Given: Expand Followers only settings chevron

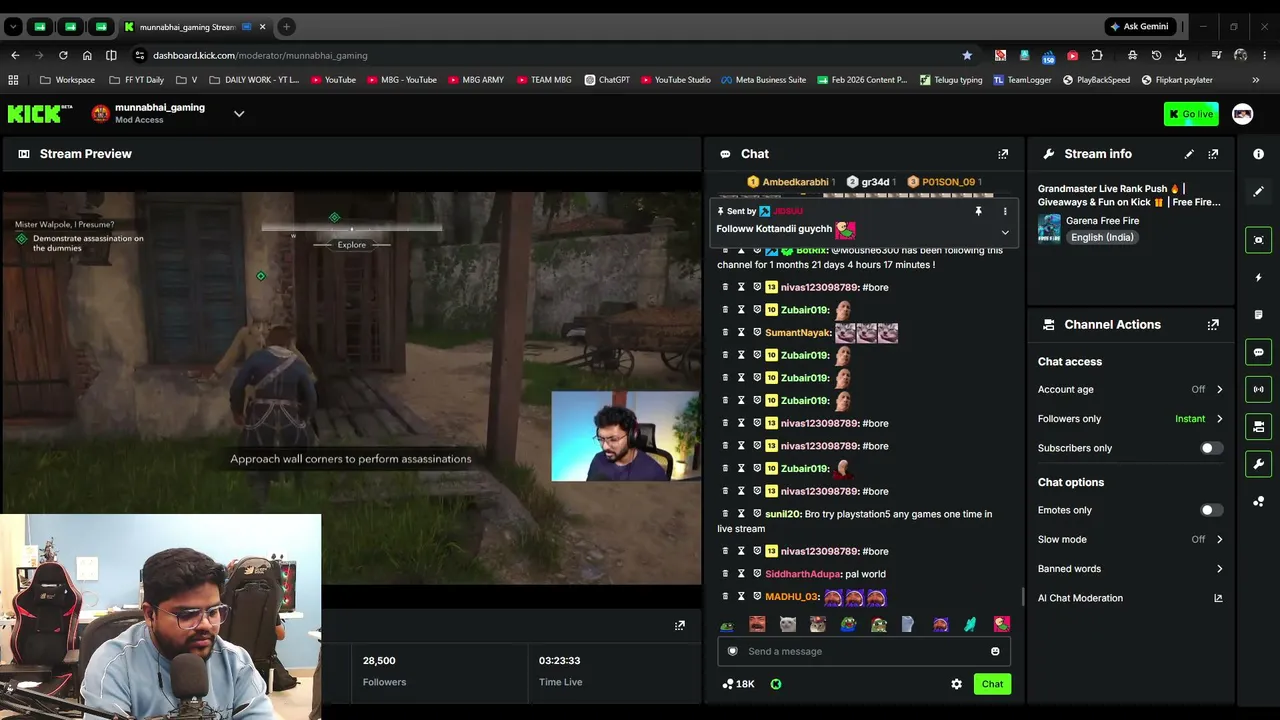Looking at the screenshot, I should 1219,419.
